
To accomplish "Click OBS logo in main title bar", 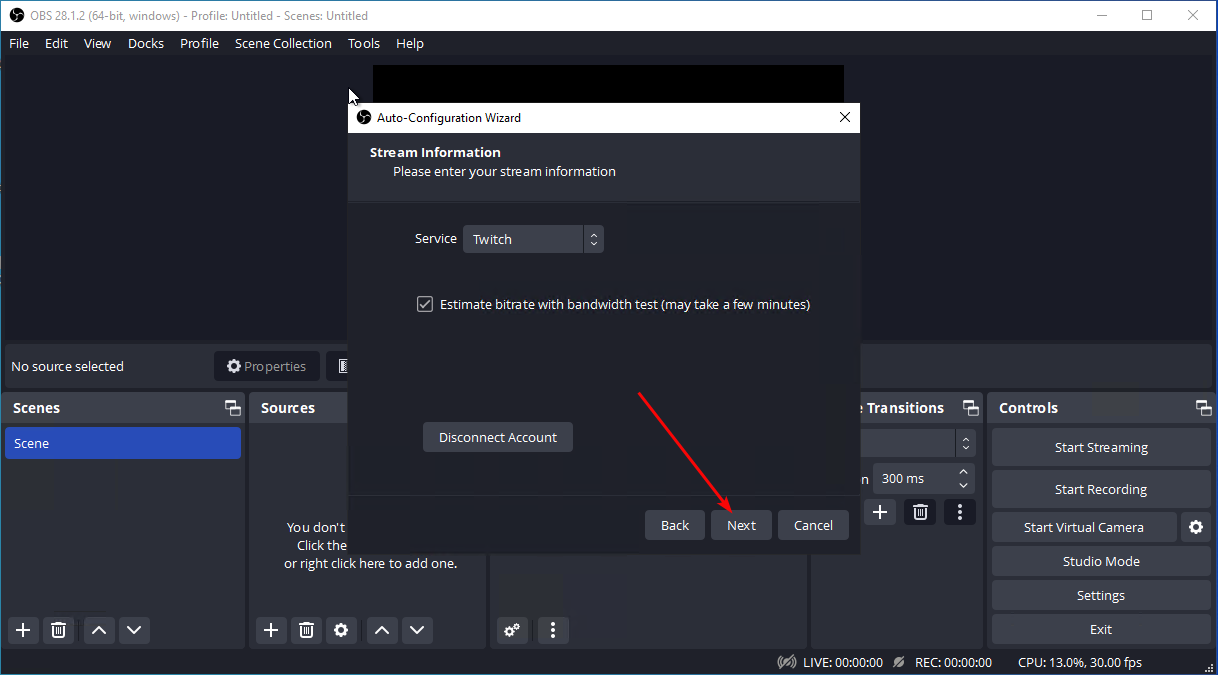I will (16, 15).
